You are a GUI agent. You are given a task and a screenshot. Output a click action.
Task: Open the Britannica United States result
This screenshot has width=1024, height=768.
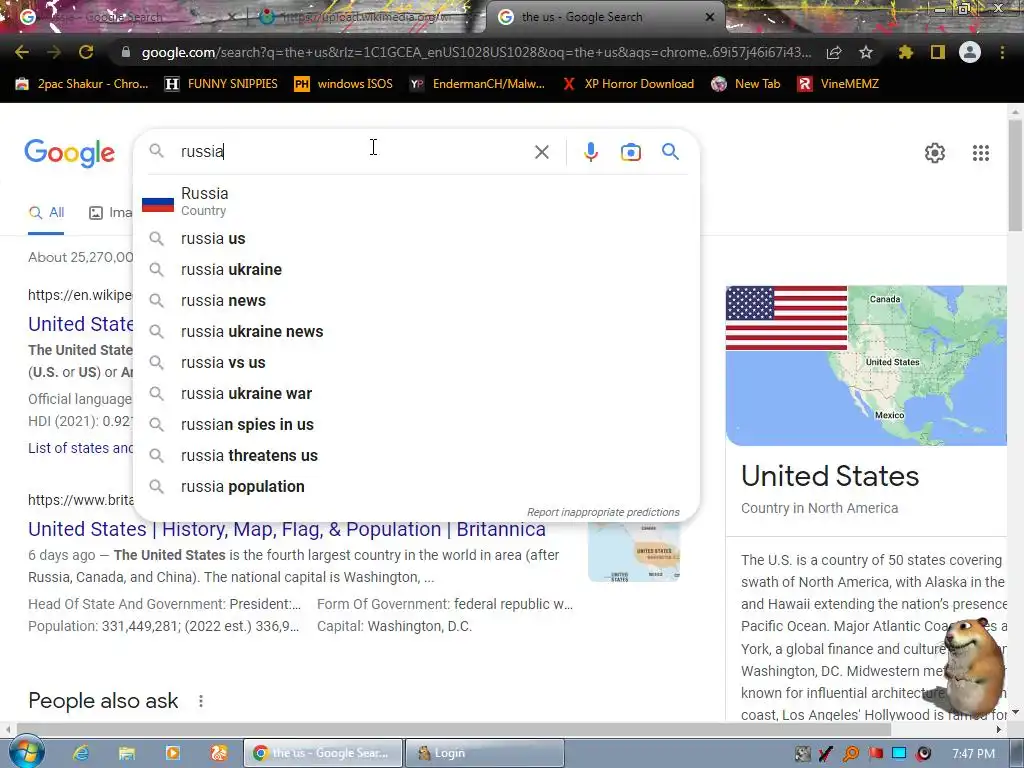pos(287,529)
